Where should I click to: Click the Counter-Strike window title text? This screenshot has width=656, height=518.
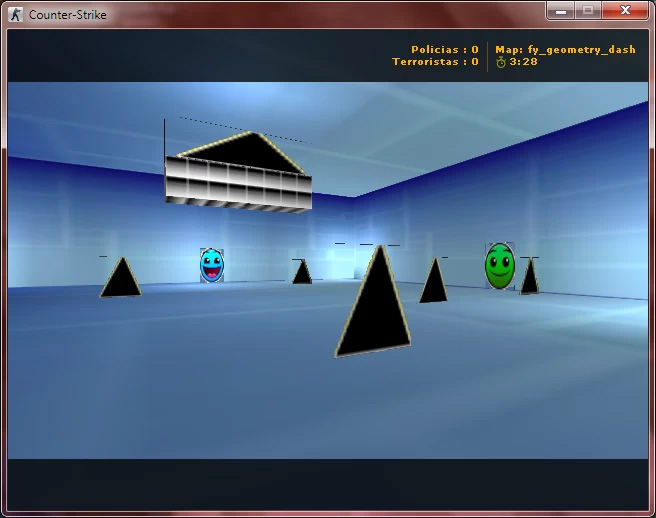point(67,15)
